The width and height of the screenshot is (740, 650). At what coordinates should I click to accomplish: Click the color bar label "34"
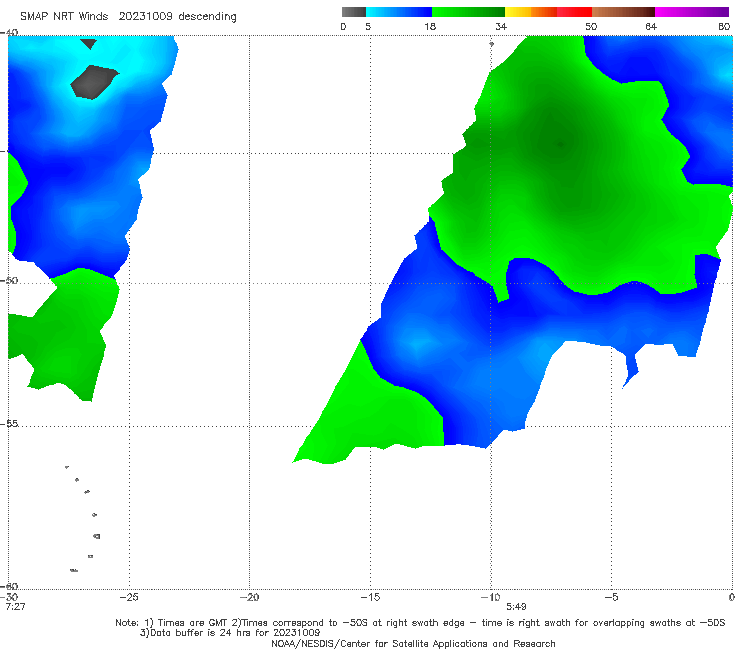[x=501, y=26]
